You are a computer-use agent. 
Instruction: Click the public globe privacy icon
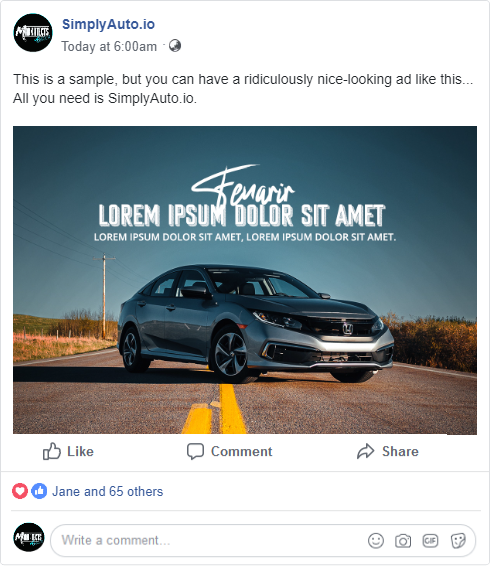point(175,46)
